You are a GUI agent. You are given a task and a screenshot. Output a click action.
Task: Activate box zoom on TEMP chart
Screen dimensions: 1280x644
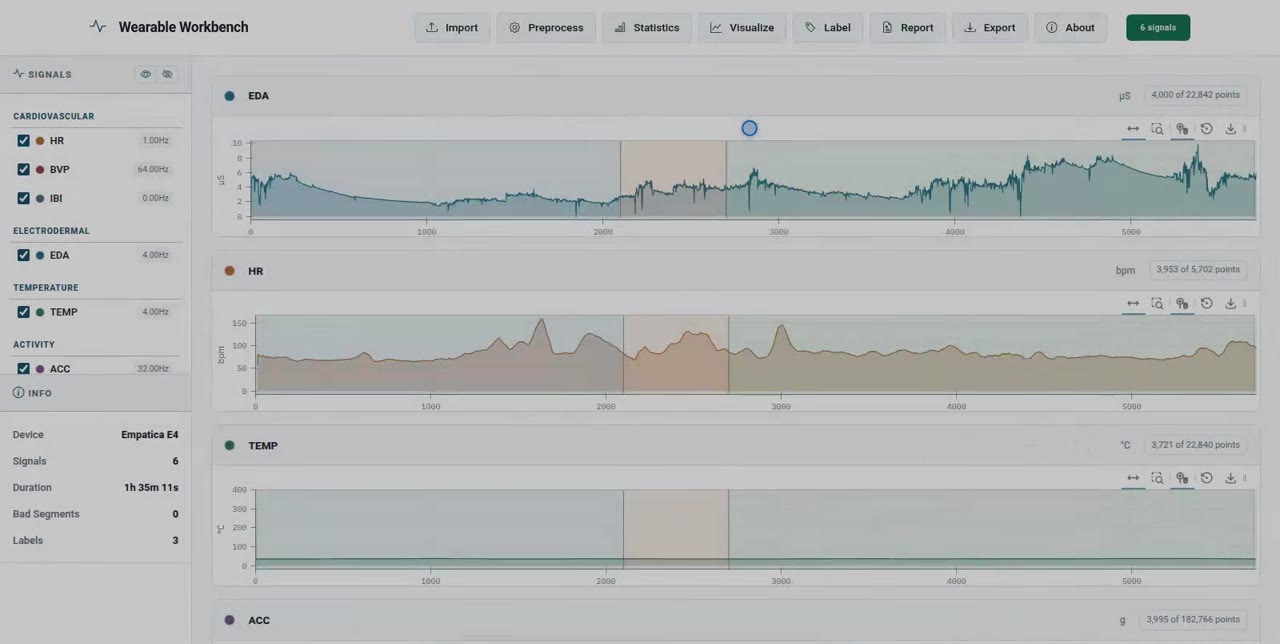[x=1157, y=478]
